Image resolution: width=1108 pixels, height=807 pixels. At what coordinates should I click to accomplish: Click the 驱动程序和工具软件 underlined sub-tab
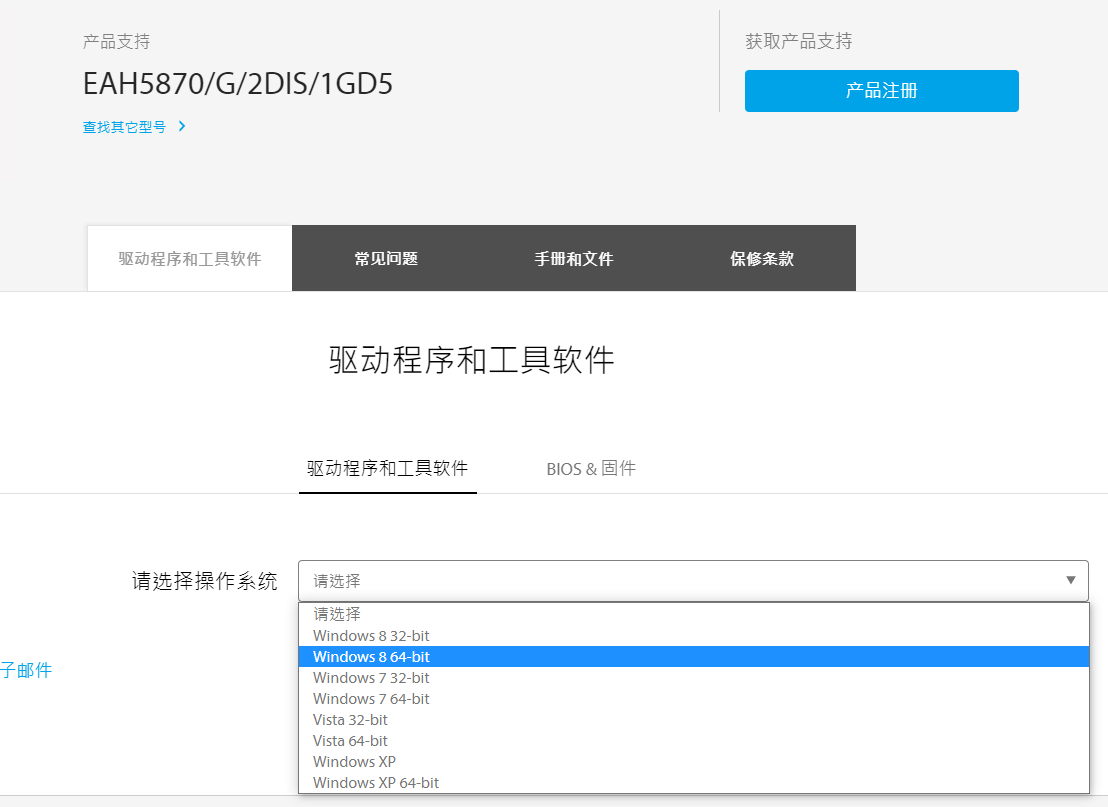point(387,468)
